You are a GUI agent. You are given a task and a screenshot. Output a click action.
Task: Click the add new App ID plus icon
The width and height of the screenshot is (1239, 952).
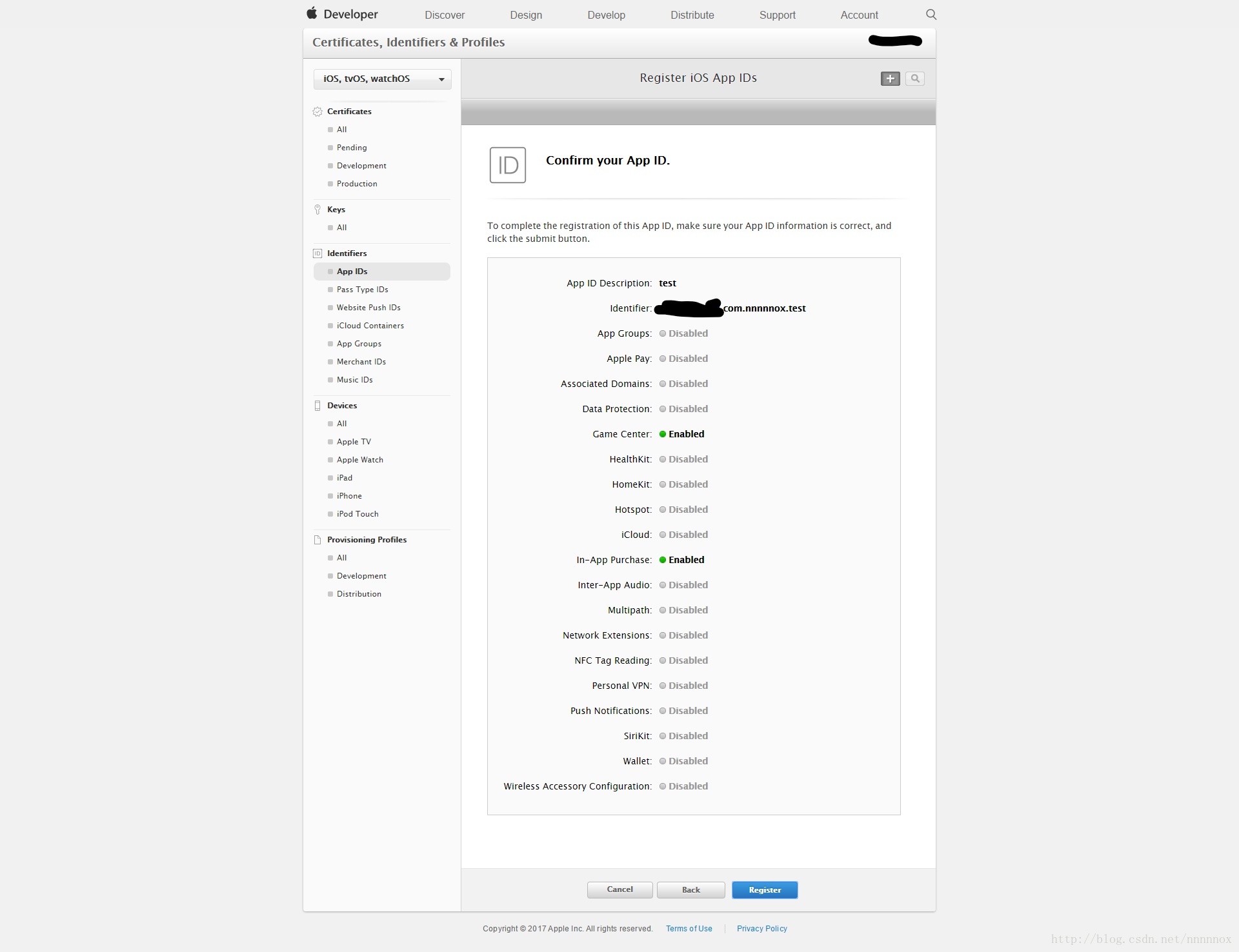pyautogui.click(x=890, y=78)
